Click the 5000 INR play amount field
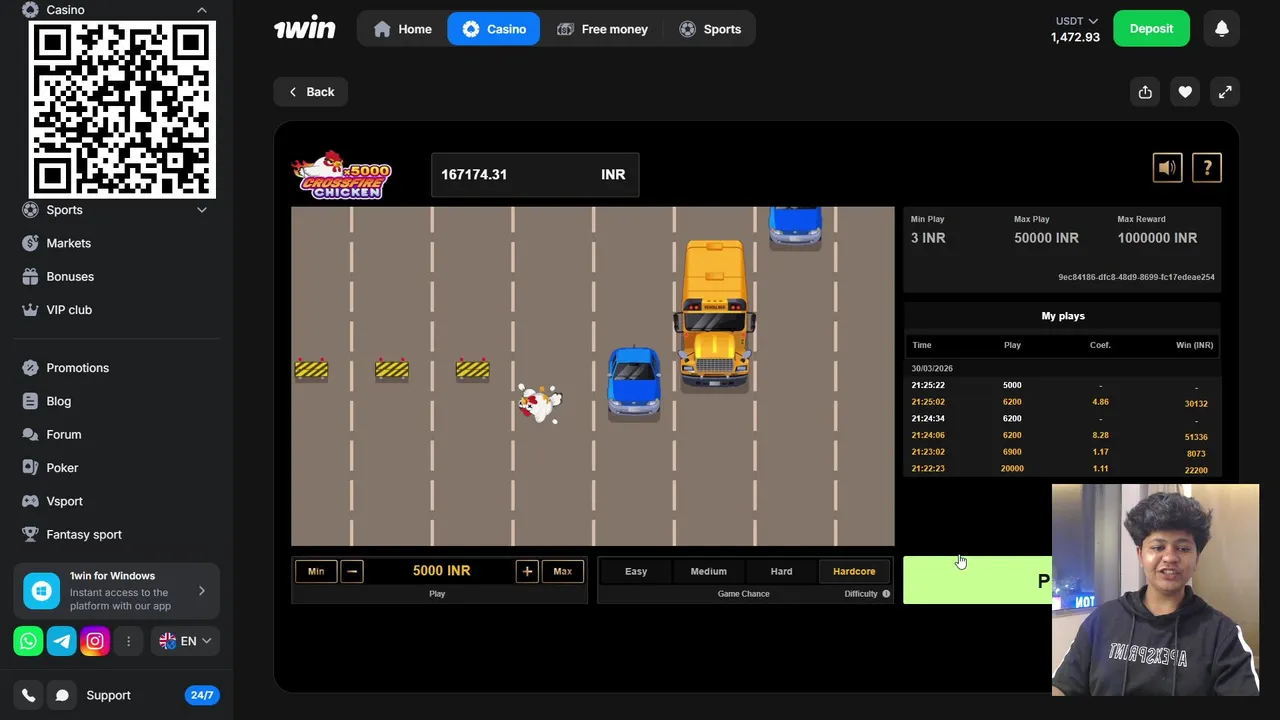 pos(441,571)
